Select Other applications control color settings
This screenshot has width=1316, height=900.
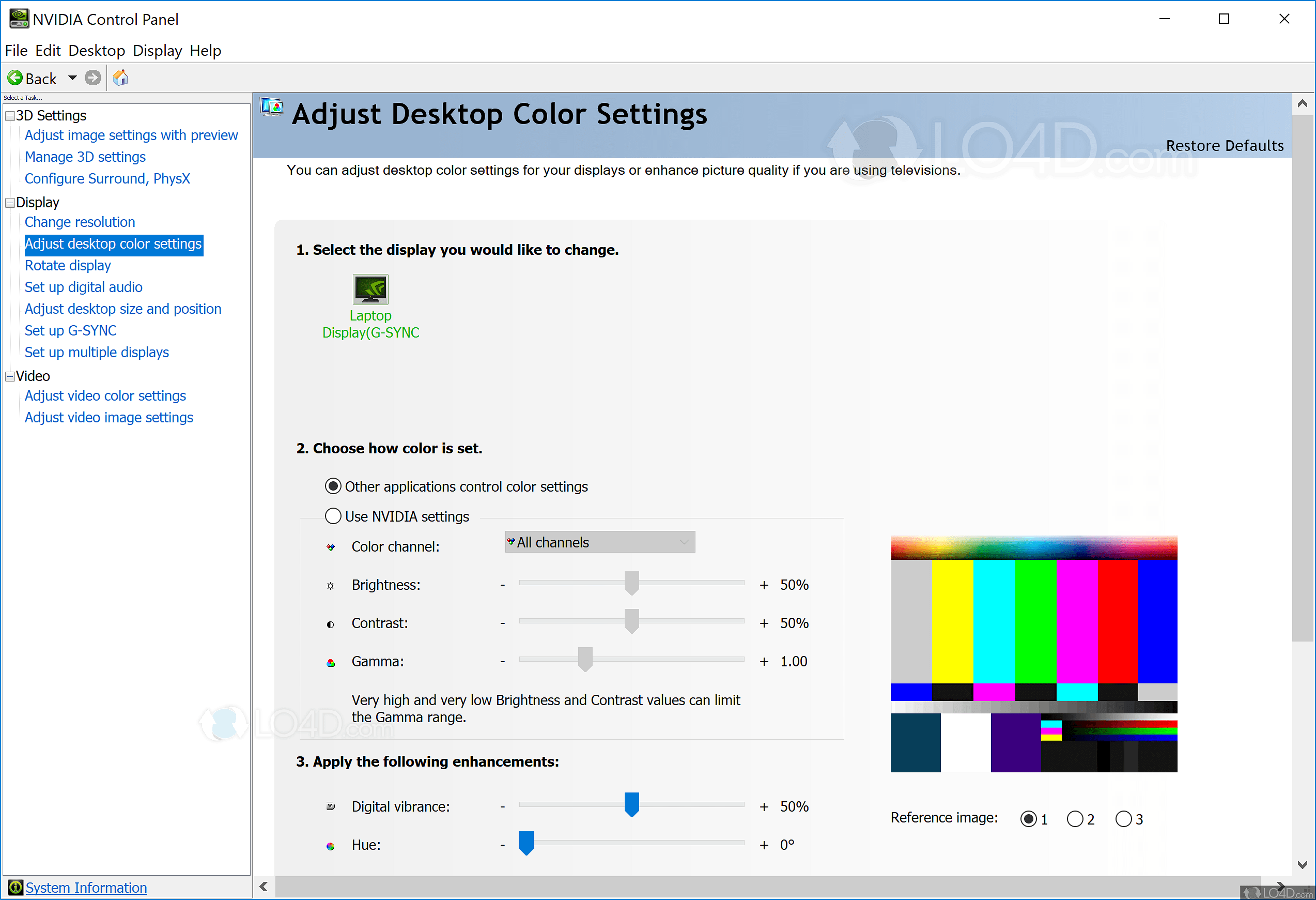[333, 485]
